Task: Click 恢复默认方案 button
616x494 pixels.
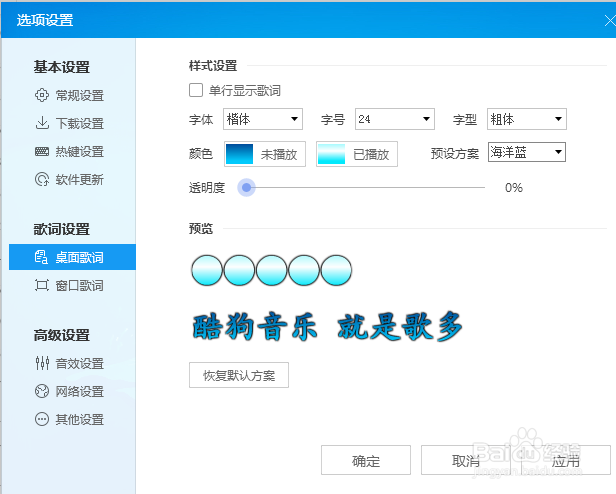Action: [239, 375]
